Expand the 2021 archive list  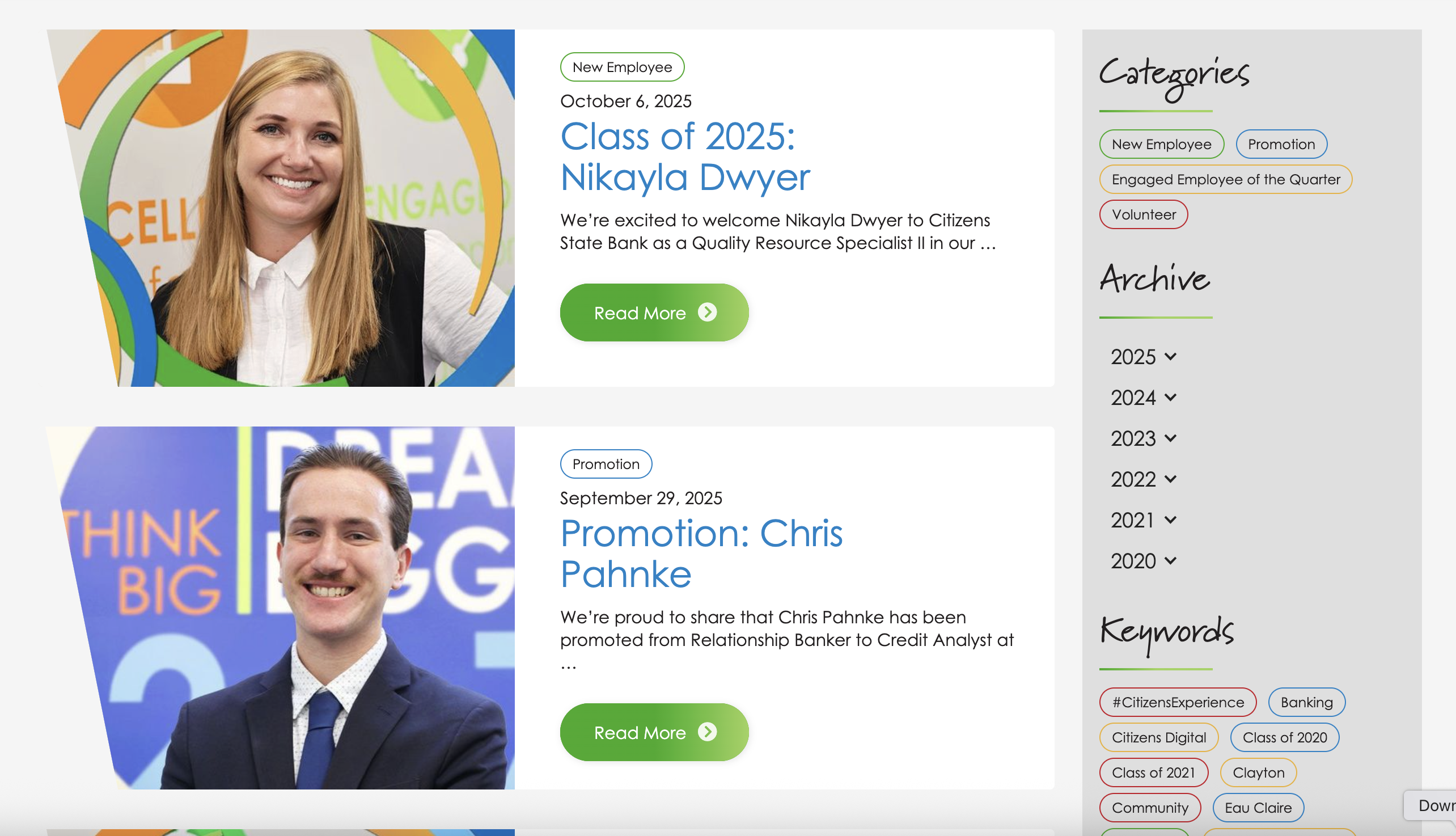[1143, 520]
